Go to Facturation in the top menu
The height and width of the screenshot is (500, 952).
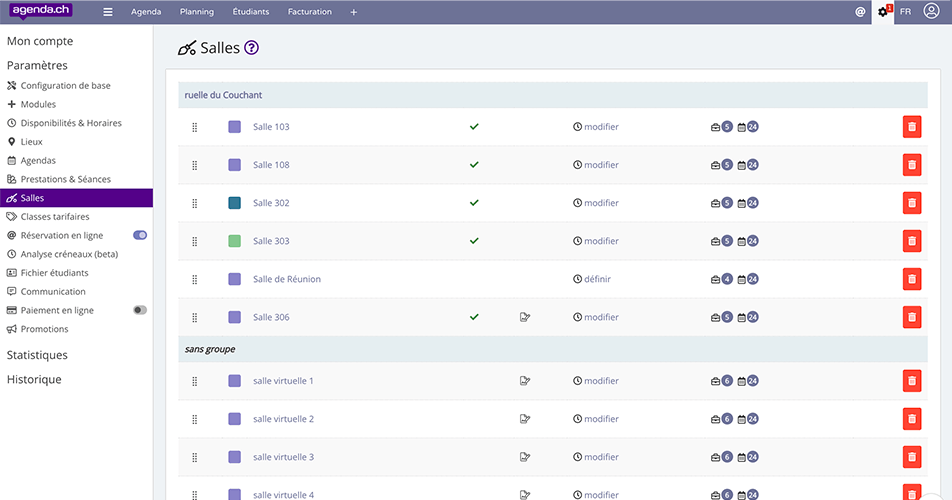tap(310, 12)
